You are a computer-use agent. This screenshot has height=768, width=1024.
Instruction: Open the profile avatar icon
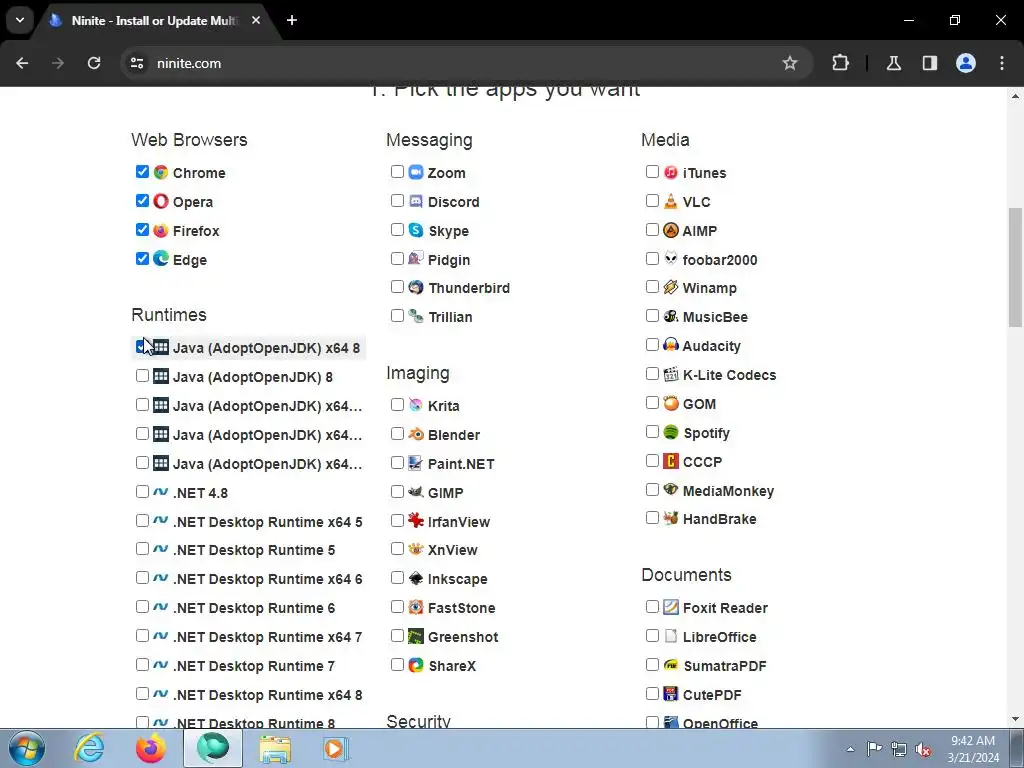pos(966,63)
